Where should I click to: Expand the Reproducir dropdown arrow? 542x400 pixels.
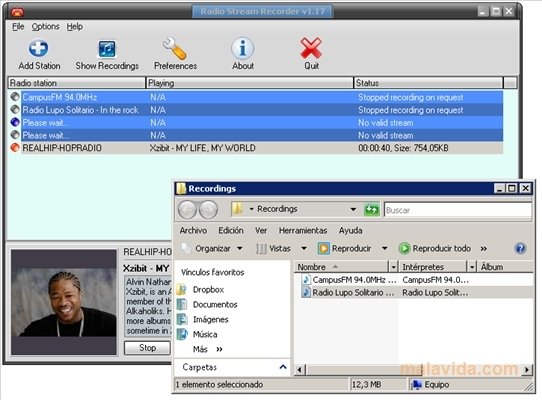[384, 248]
